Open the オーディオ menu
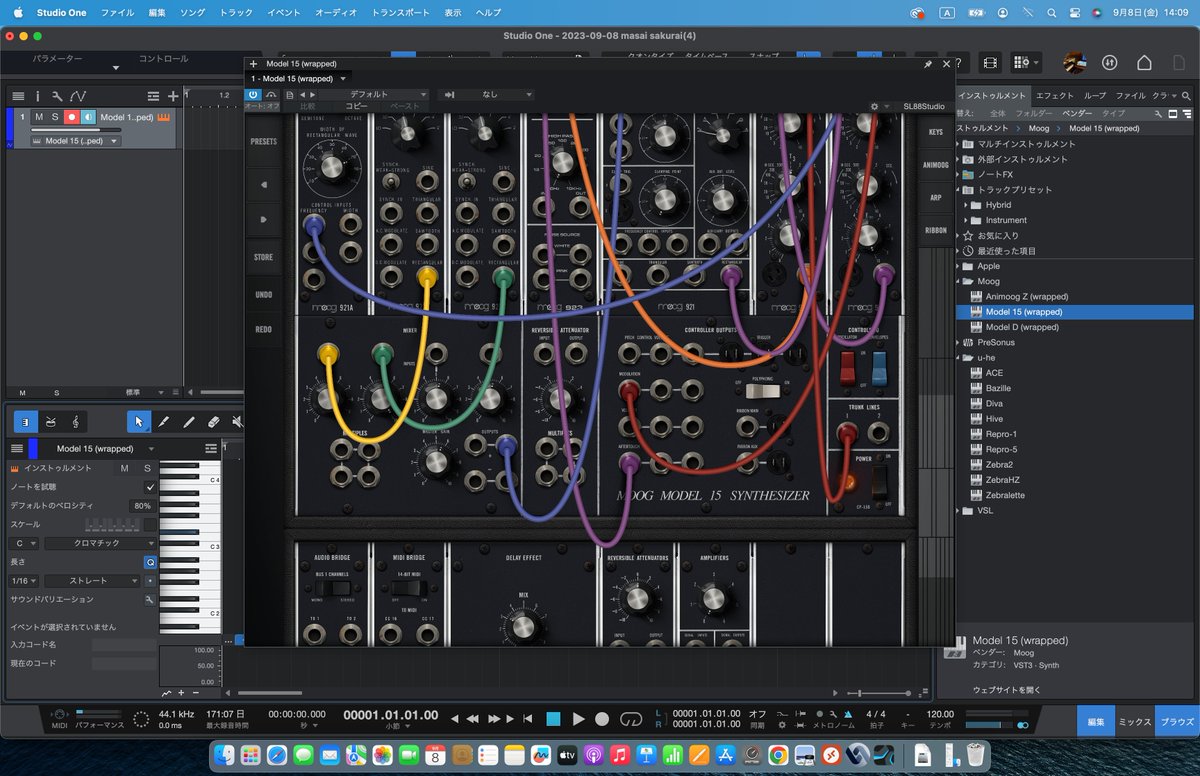This screenshot has width=1200, height=776. pos(335,13)
